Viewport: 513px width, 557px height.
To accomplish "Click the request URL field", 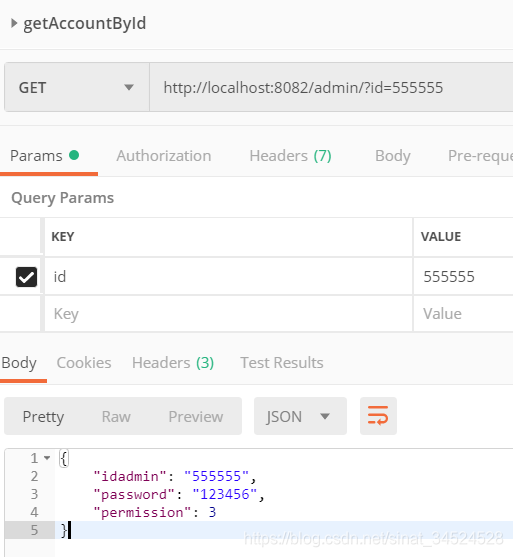I will click(331, 87).
